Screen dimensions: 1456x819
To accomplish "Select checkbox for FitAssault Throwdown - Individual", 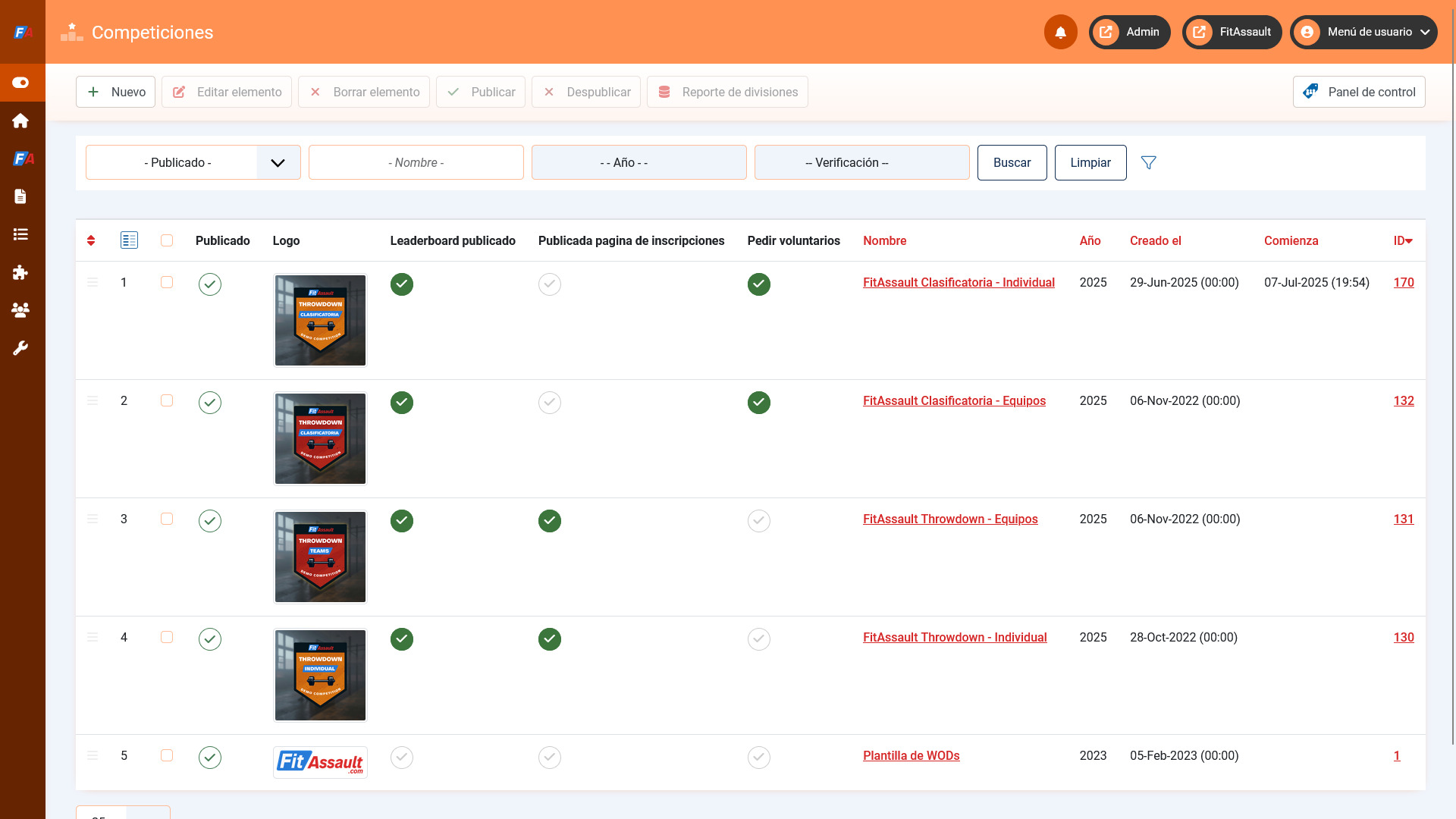I will click(167, 637).
